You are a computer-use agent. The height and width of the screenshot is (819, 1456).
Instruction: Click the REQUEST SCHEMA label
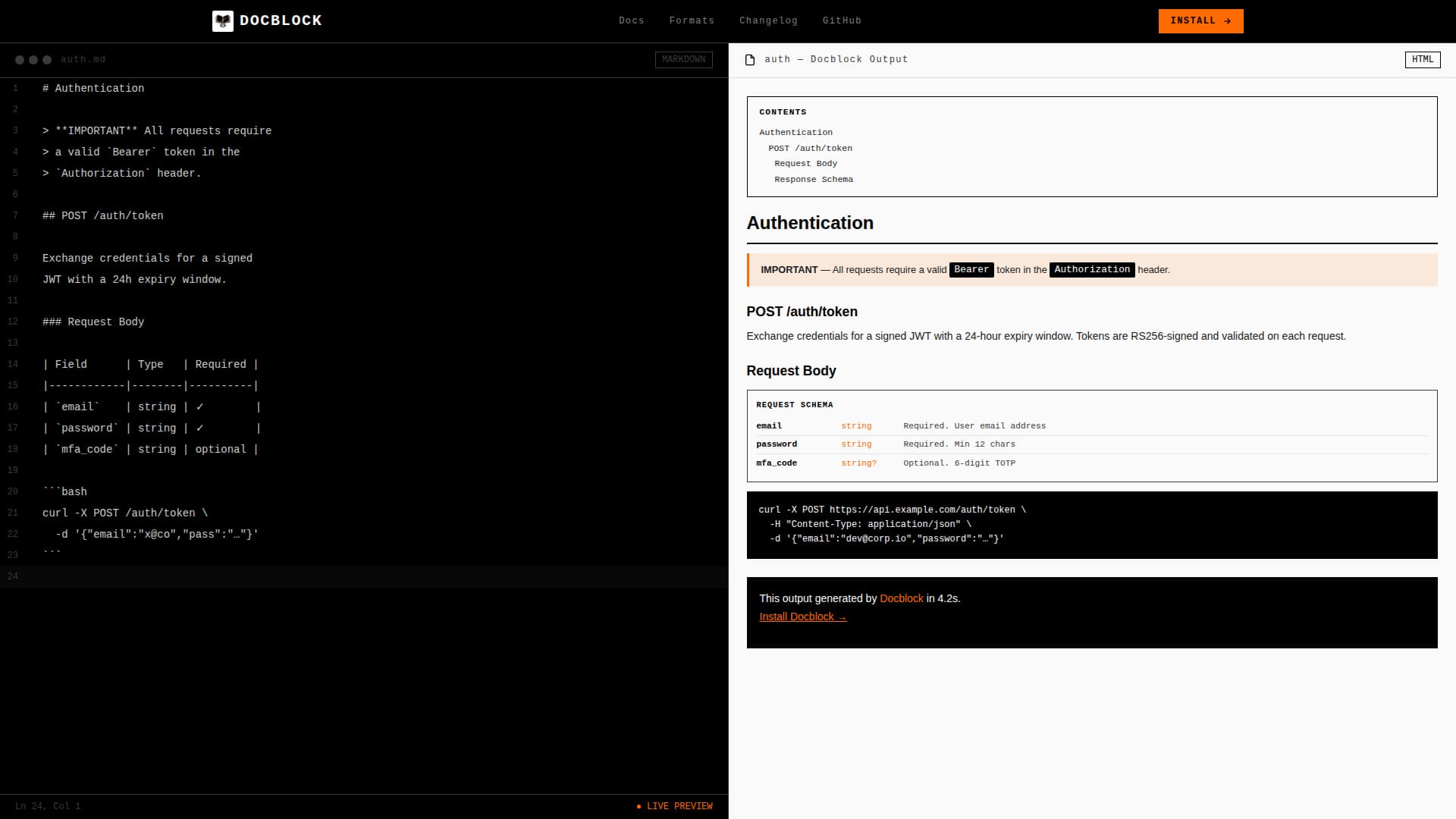click(794, 405)
